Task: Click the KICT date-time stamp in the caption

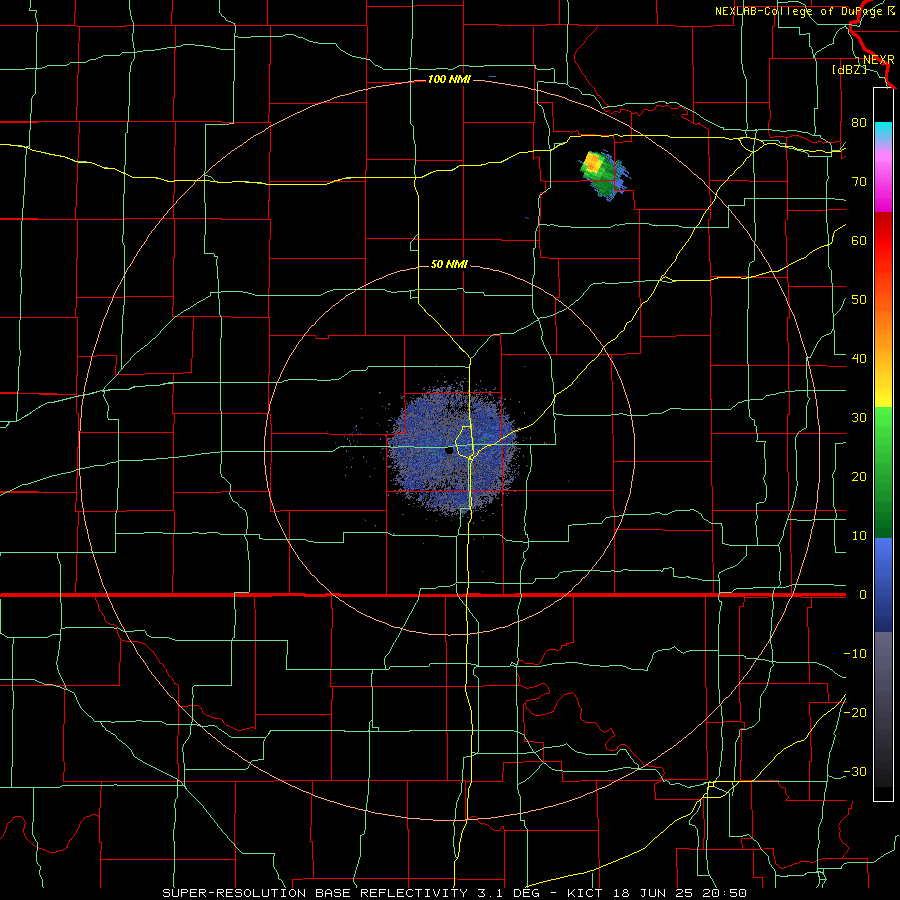Action: [x=657, y=893]
